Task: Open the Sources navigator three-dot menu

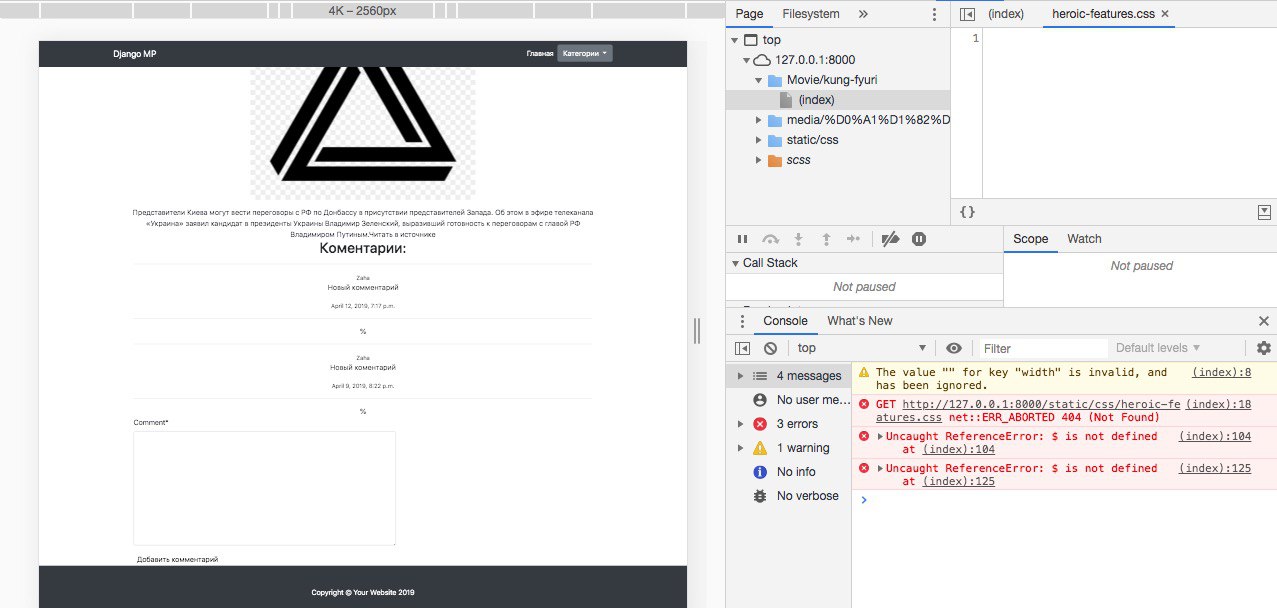Action: (x=934, y=14)
